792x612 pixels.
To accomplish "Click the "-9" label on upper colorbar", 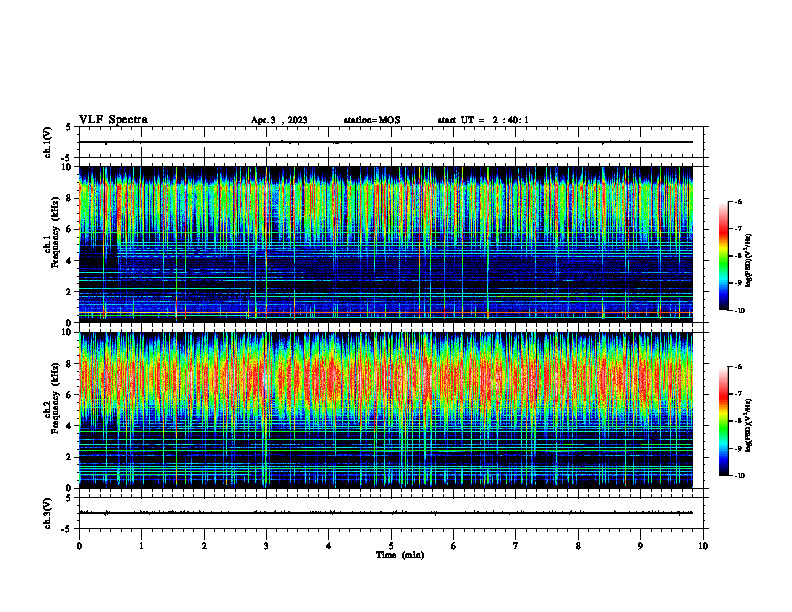I will coord(738,283).
